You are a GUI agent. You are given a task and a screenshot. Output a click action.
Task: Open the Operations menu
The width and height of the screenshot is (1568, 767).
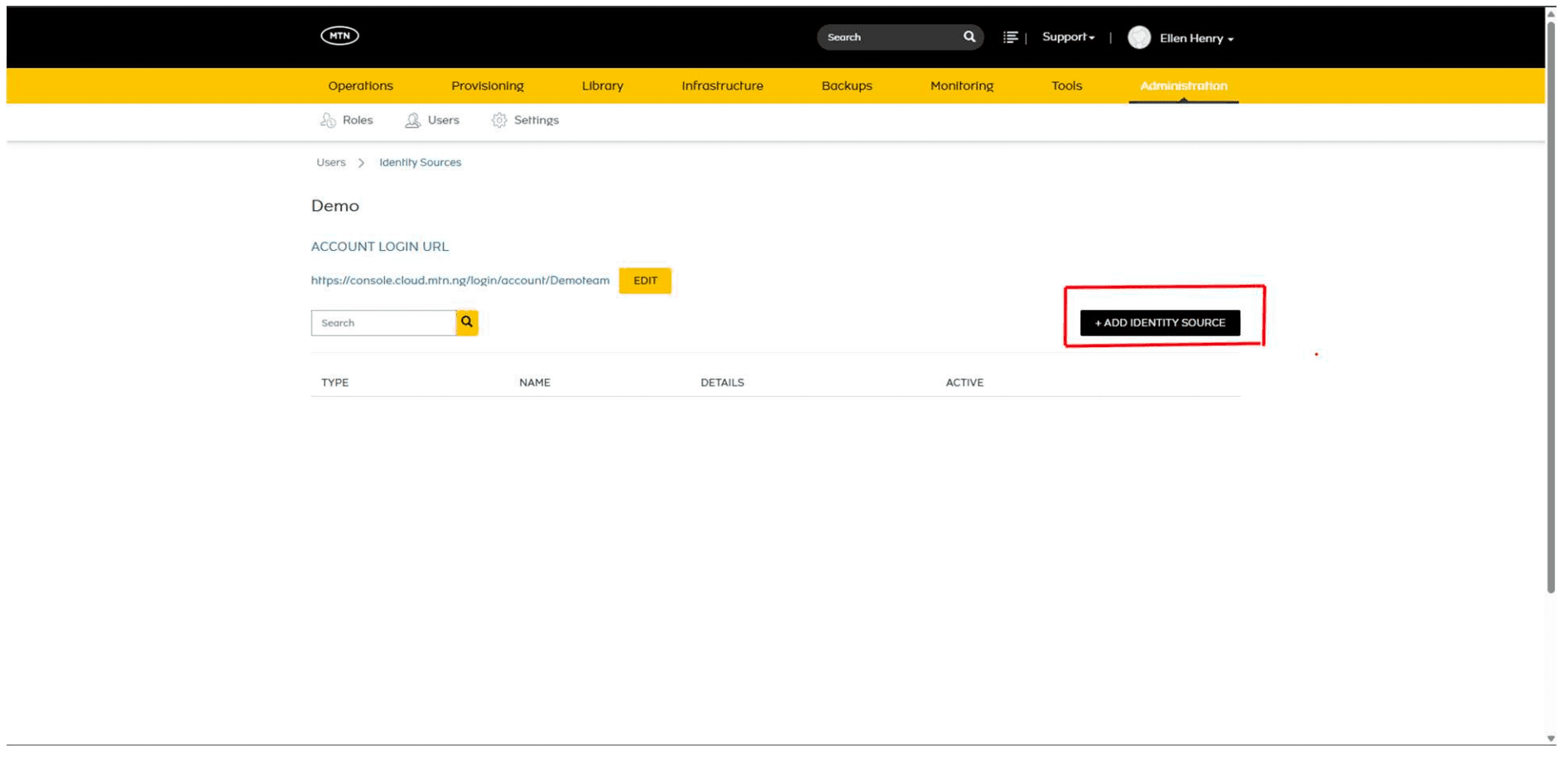(360, 85)
